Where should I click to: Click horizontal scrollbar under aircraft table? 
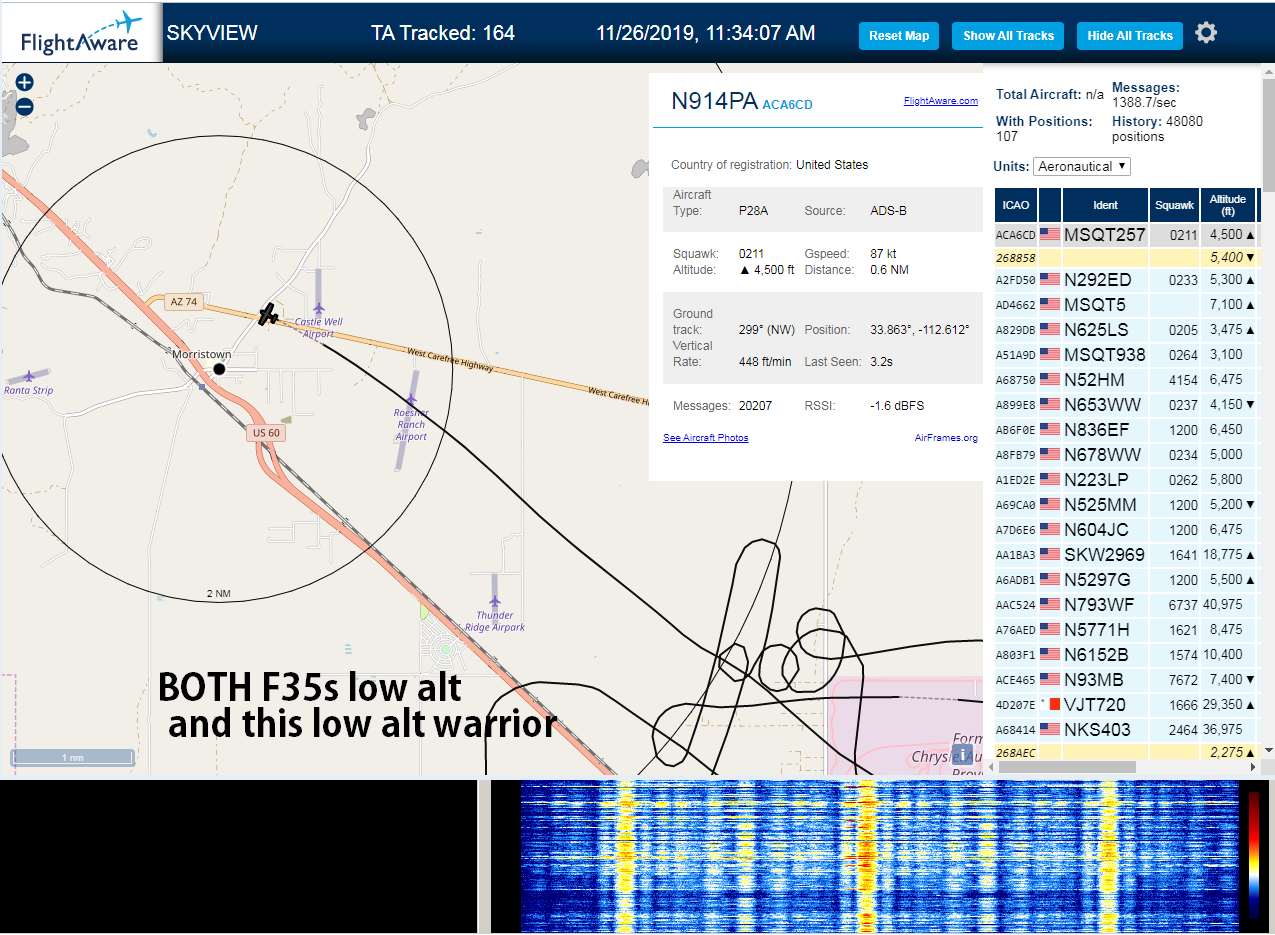click(x=1066, y=767)
